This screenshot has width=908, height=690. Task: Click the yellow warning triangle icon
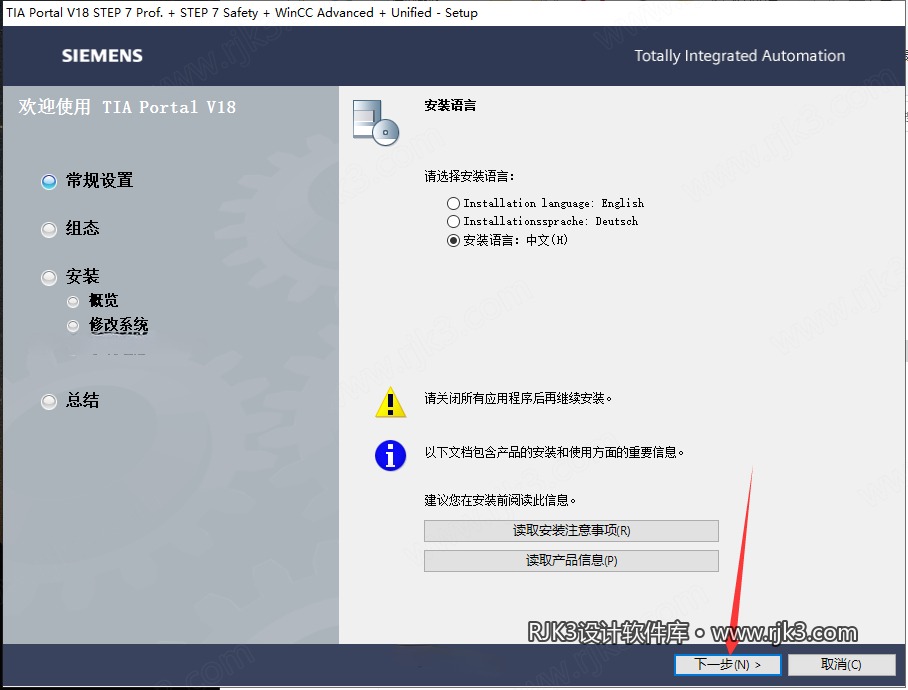point(390,402)
